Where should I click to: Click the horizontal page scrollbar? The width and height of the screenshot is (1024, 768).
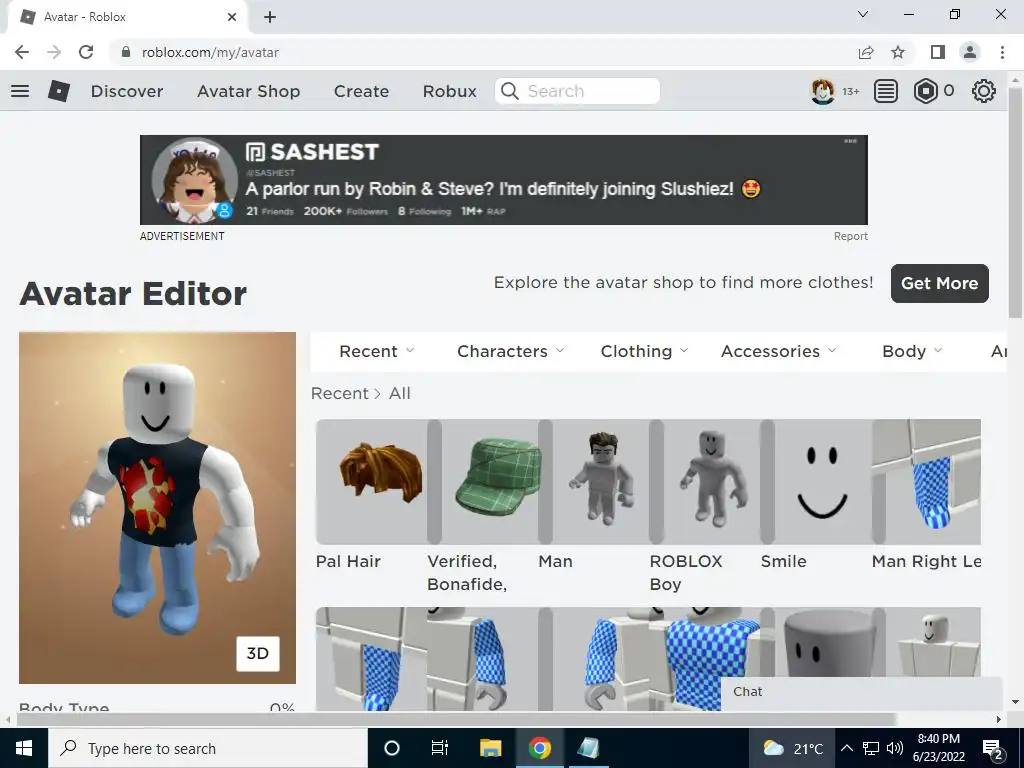(456, 719)
